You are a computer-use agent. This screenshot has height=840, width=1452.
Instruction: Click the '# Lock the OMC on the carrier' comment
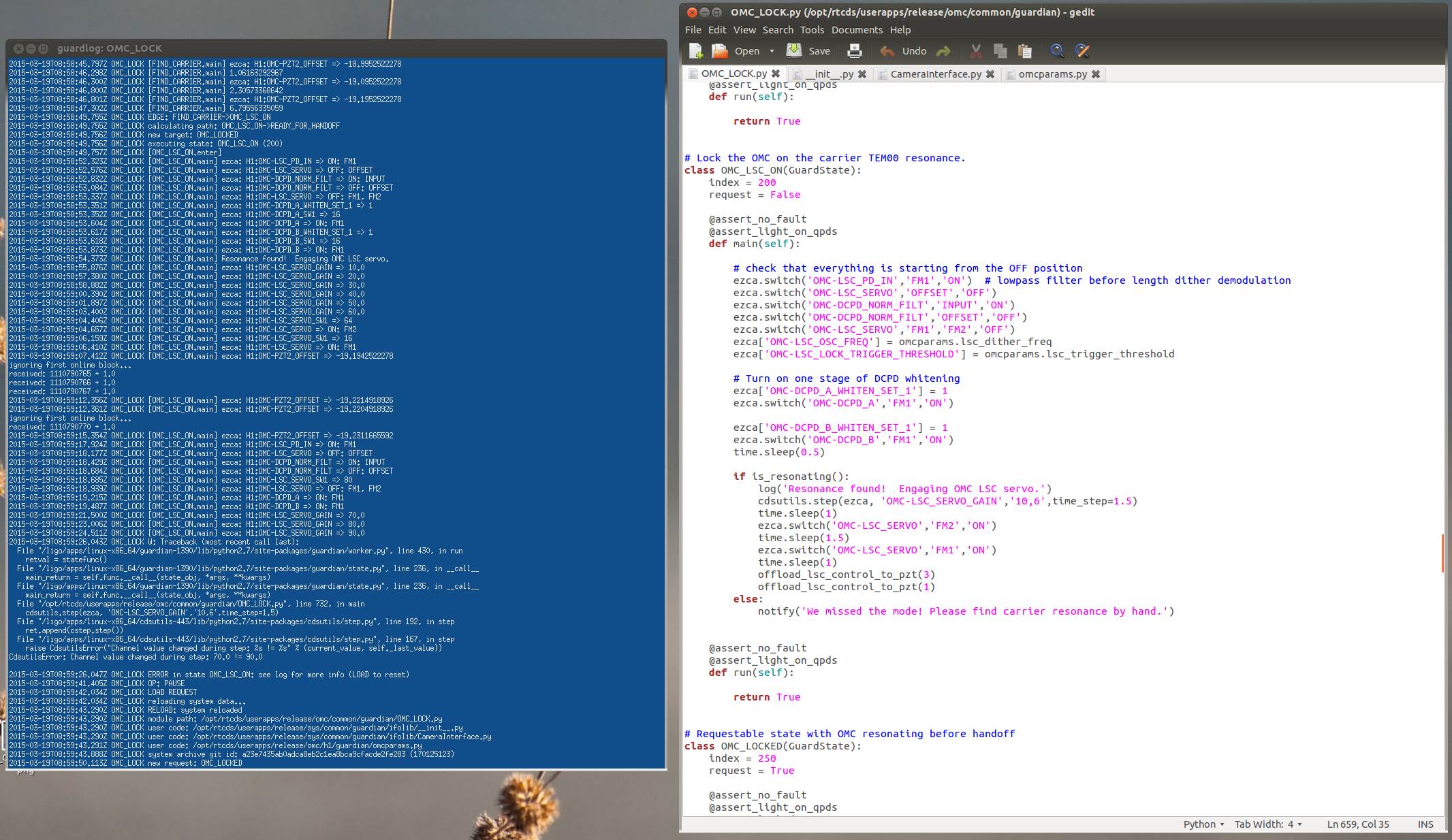824,158
